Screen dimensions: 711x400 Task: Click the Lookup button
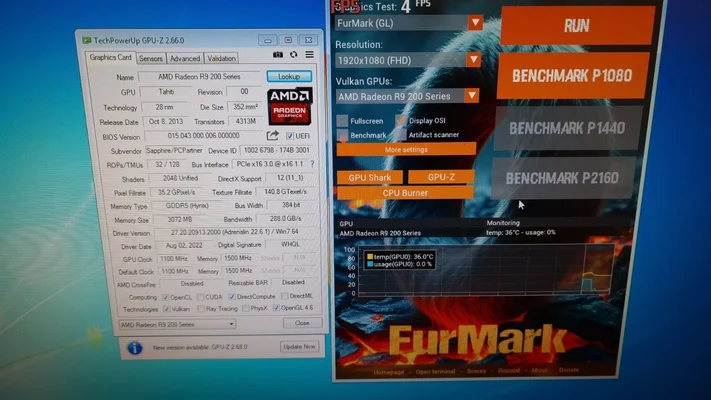pyautogui.click(x=289, y=76)
